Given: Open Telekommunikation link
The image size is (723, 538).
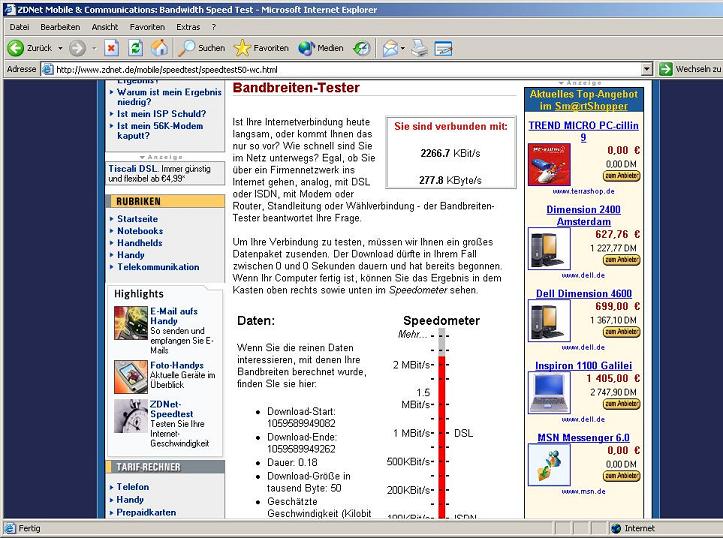Looking at the screenshot, I should point(158,266).
